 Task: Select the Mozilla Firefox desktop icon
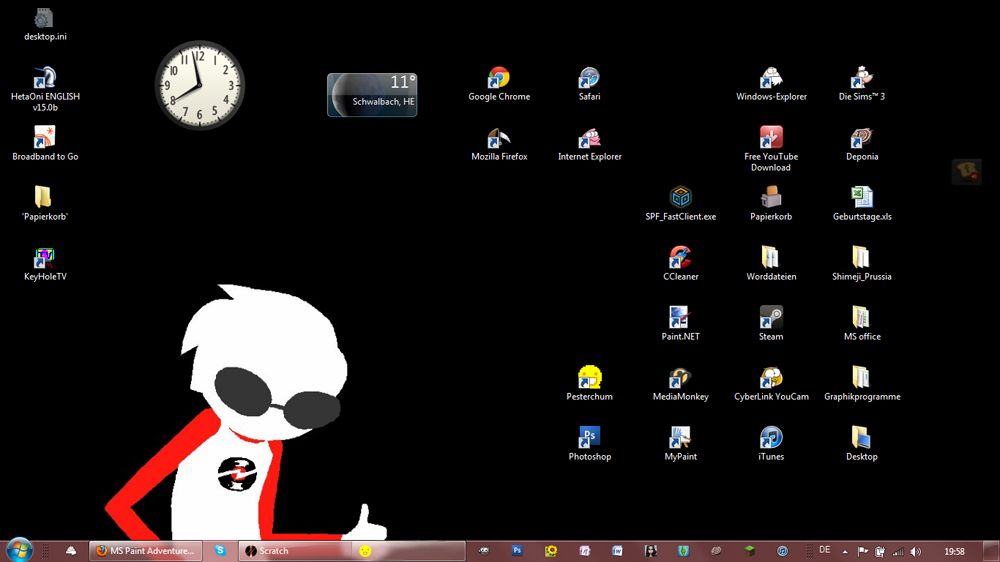point(499,140)
